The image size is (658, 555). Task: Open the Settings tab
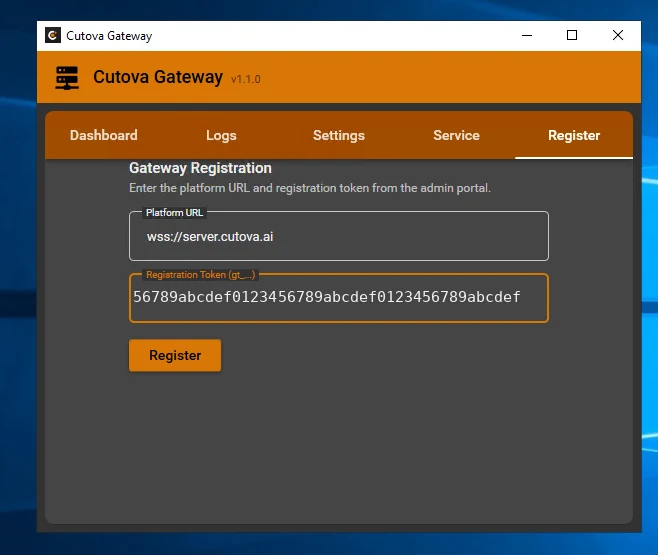[x=339, y=135]
